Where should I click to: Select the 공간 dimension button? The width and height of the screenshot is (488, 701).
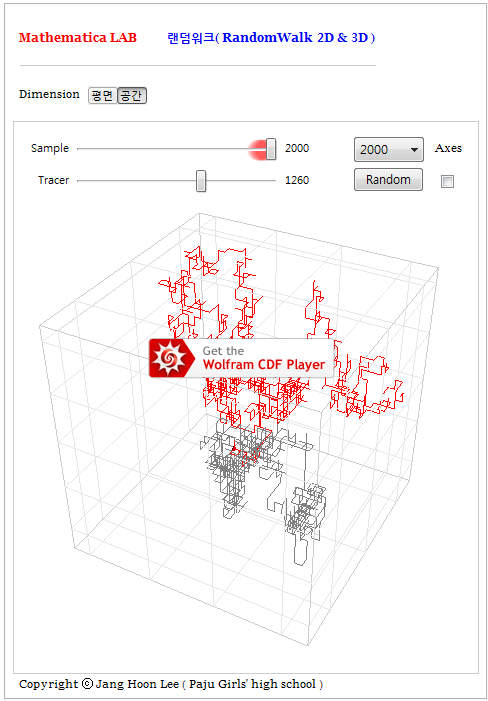point(132,95)
